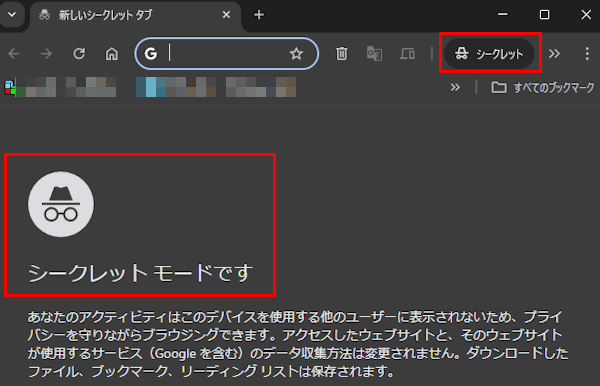Go forward with the forward arrow
Image resolution: width=600 pixels, height=386 pixels.
click(46, 54)
